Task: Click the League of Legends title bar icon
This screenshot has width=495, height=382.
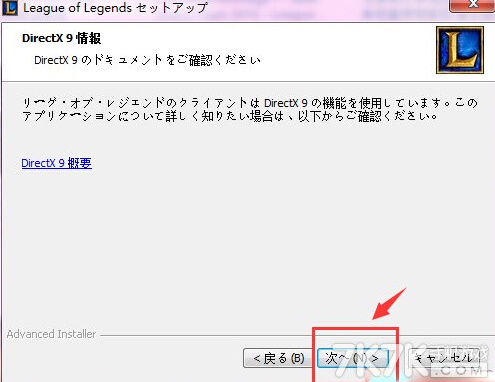Action: (10, 7)
